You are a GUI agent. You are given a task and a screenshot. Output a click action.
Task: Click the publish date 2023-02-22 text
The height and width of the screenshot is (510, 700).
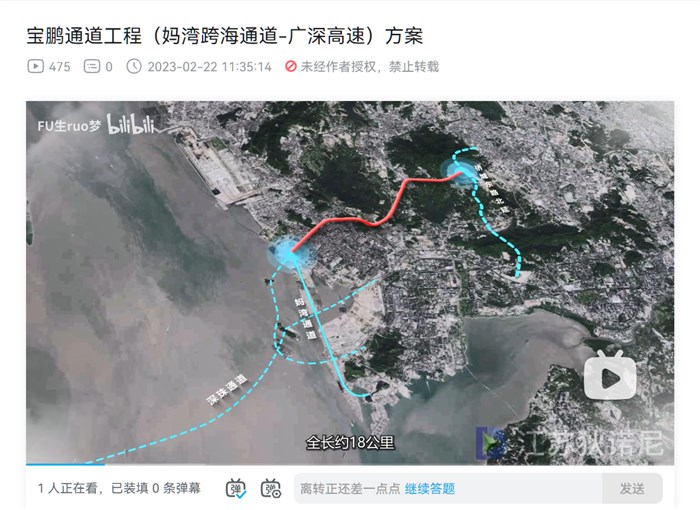coord(209,67)
